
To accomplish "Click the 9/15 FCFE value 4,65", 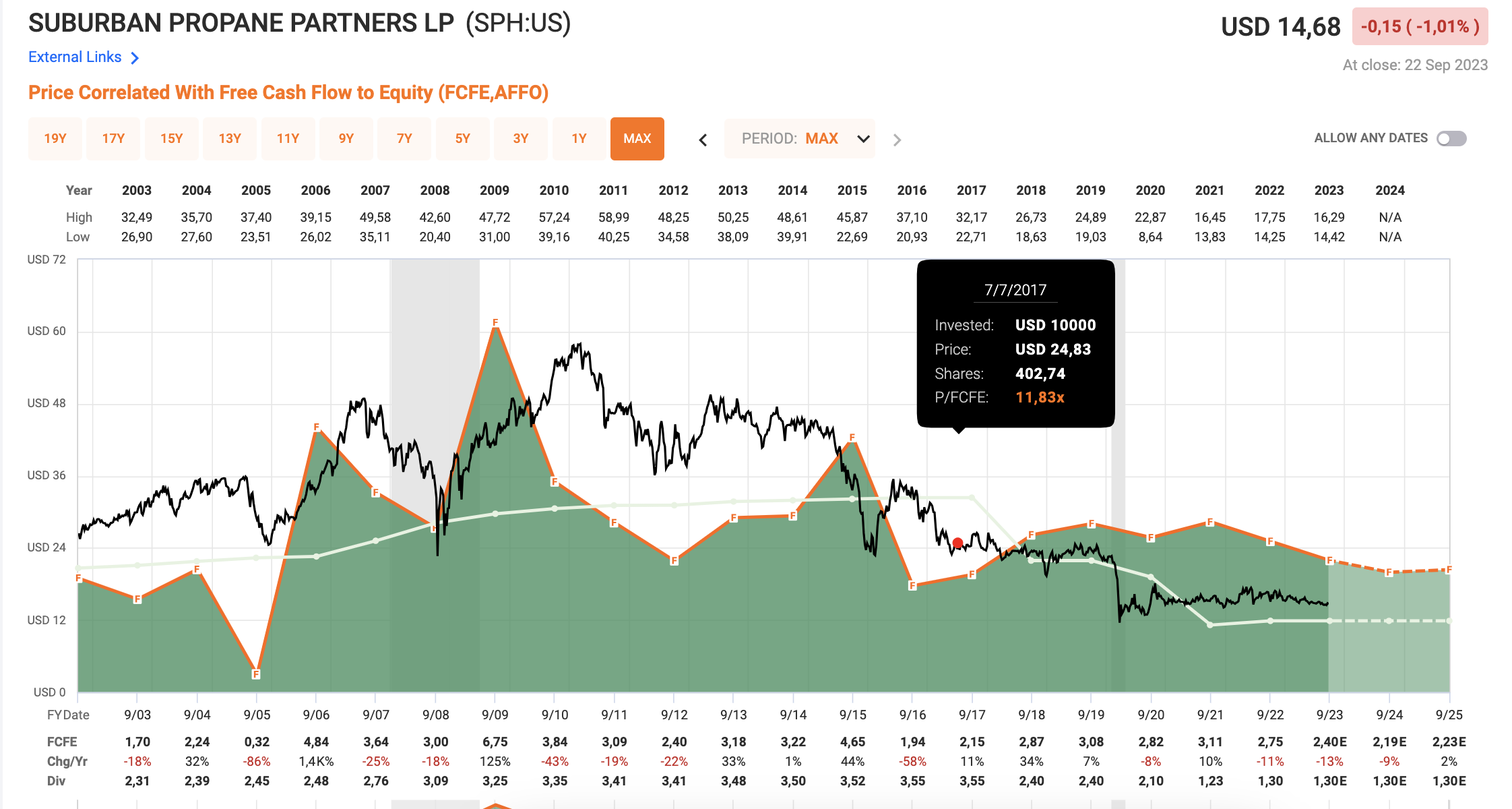I will coord(853,742).
